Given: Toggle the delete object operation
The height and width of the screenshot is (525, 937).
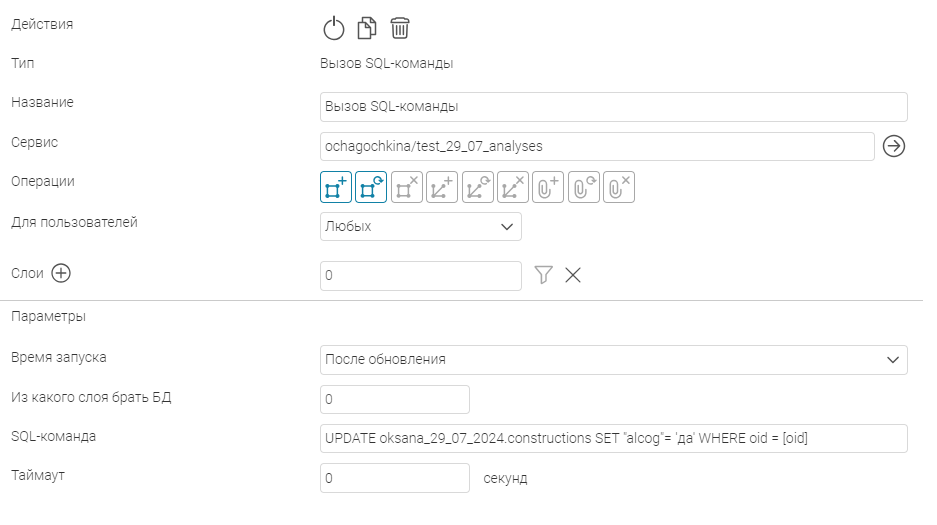Looking at the screenshot, I should (x=407, y=187).
